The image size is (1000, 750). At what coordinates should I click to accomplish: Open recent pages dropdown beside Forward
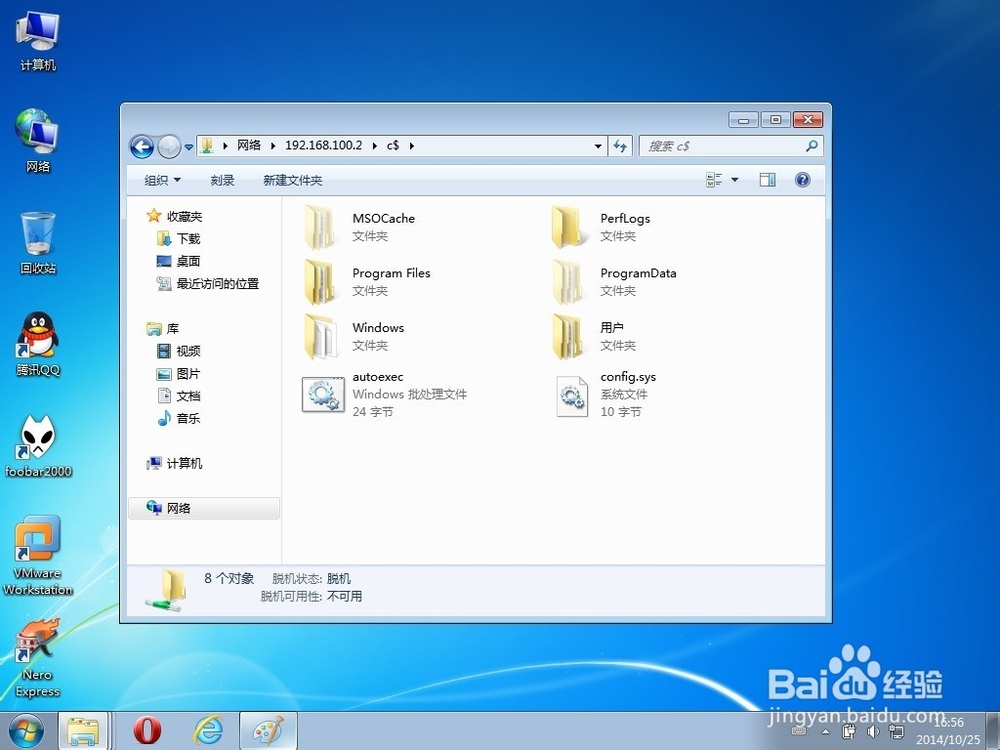click(189, 147)
